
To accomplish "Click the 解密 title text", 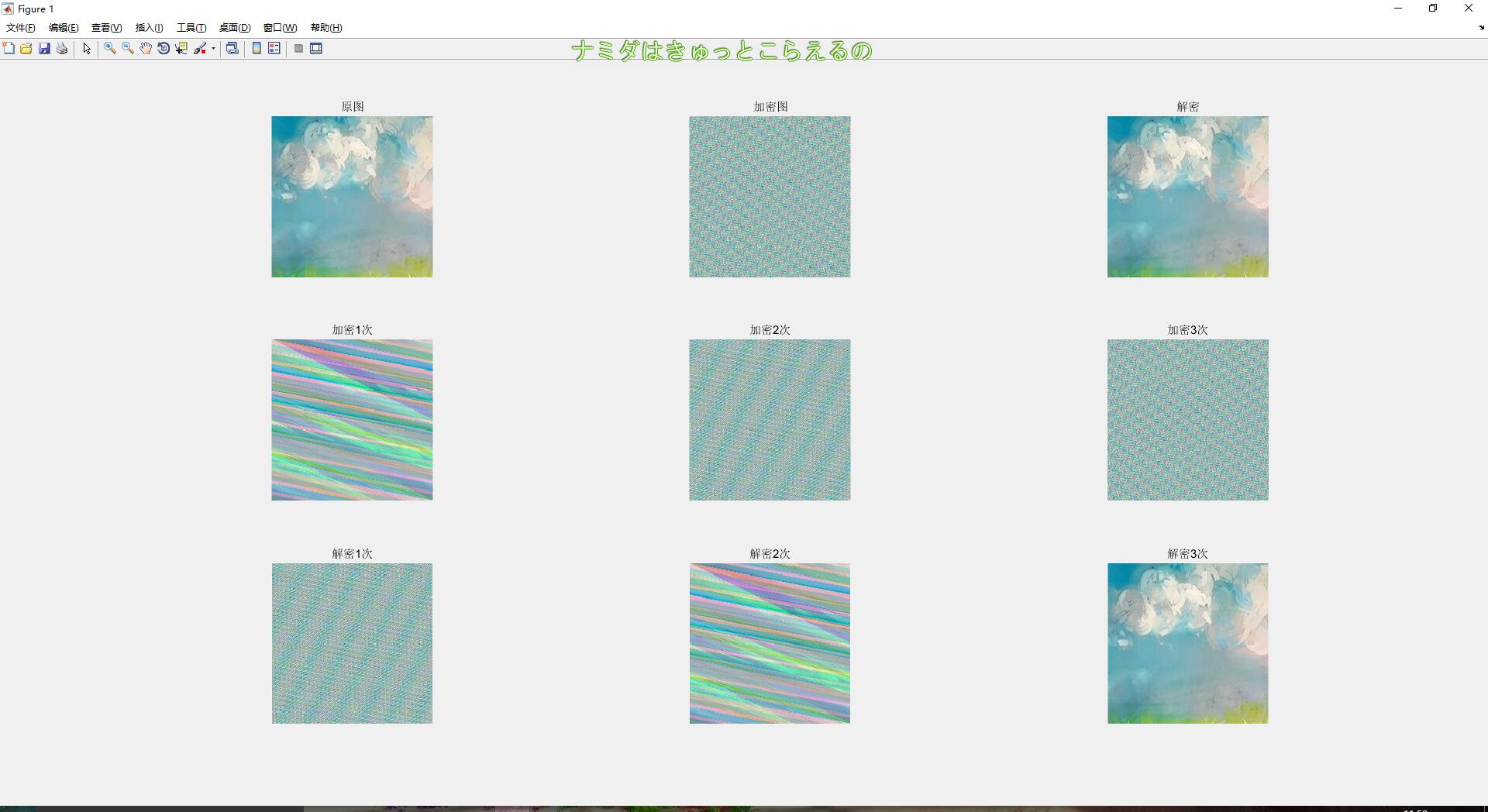I will 1188,107.
